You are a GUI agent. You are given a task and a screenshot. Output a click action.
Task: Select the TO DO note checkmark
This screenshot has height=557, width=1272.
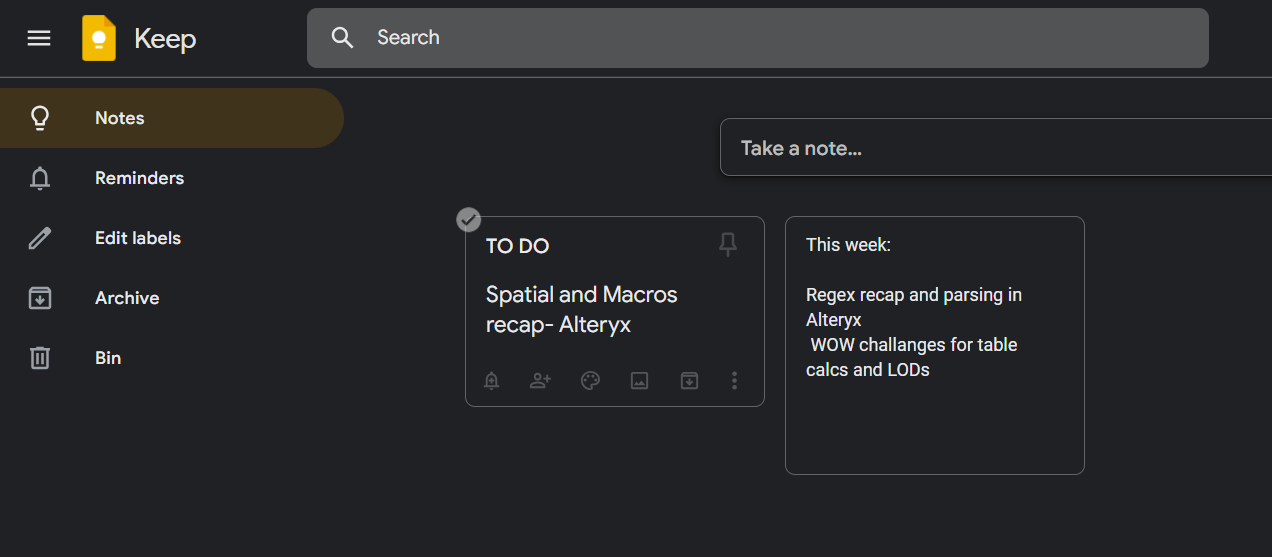click(x=468, y=220)
